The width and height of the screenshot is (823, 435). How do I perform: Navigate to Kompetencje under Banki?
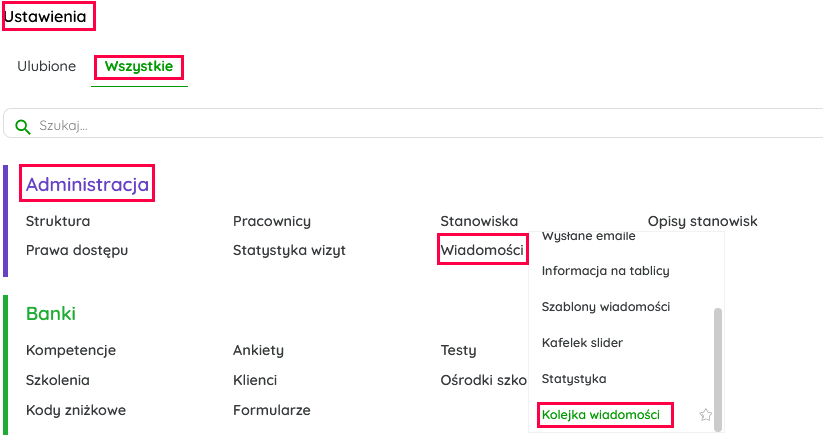71,350
